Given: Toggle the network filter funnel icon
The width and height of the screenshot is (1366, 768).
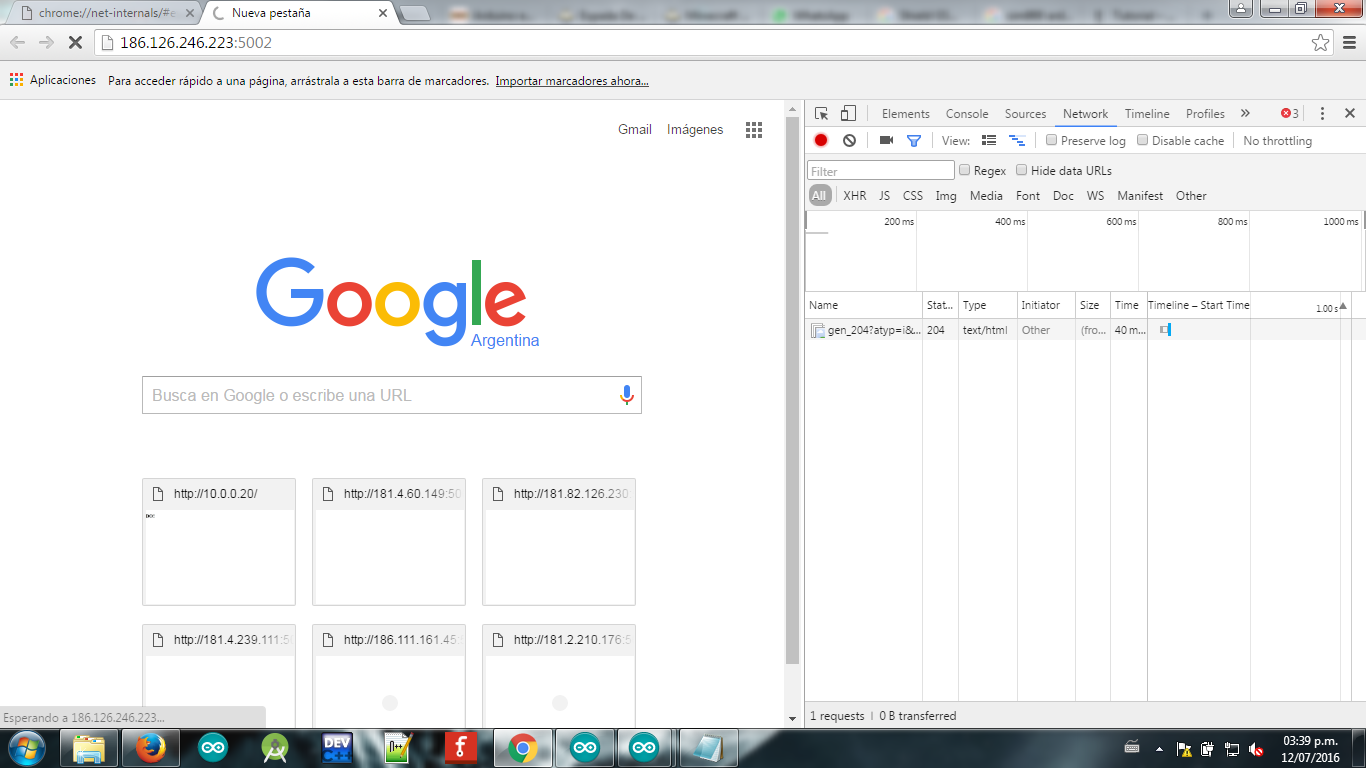Looking at the screenshot, I should (x=913, y=141).
